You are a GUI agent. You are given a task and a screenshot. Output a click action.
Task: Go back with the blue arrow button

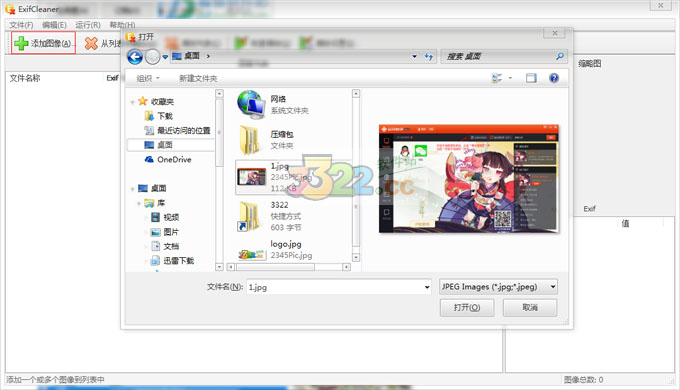tap(135, 56)
